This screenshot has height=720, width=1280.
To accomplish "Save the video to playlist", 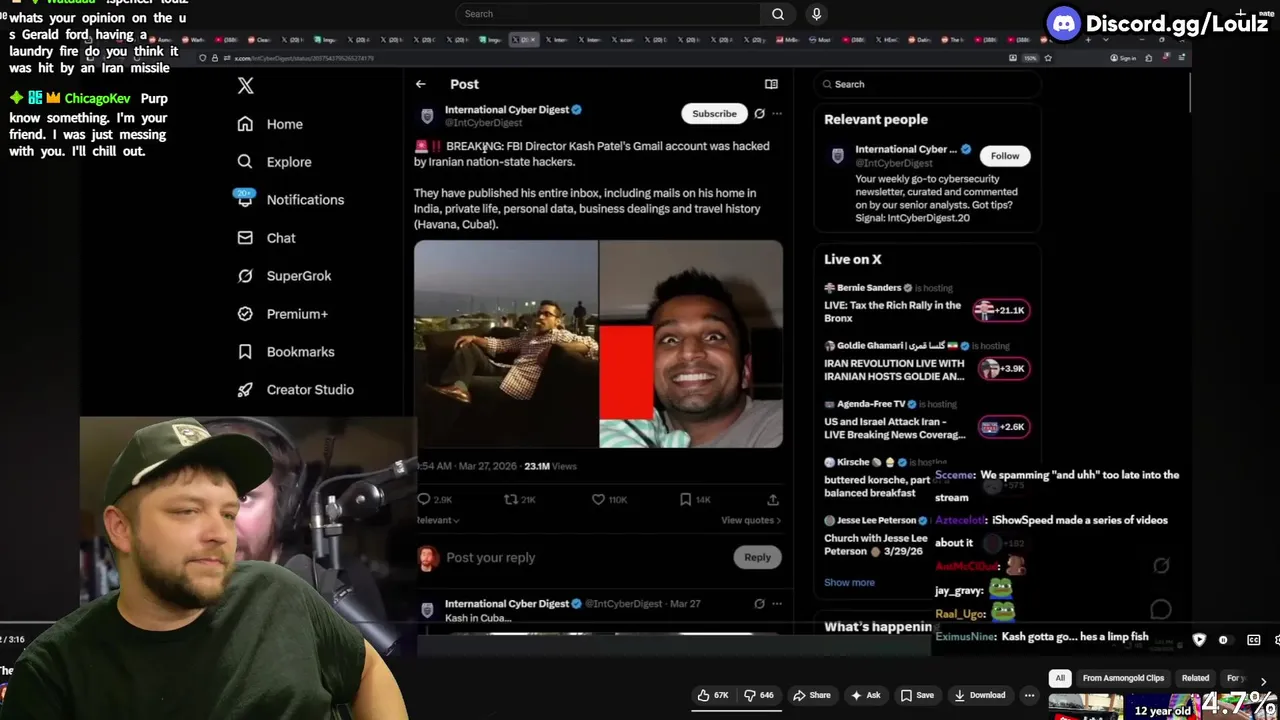I will point(917,695).
